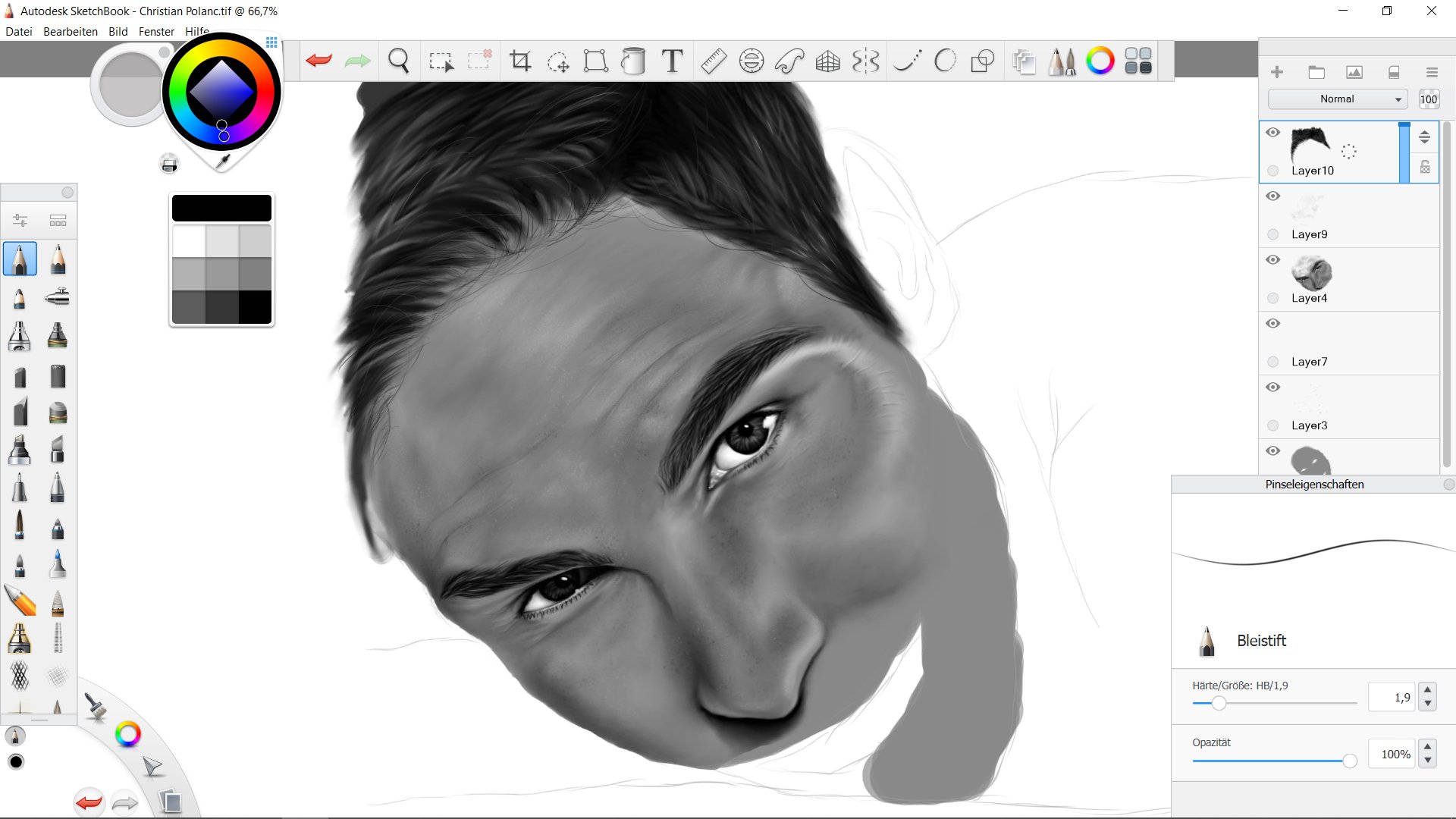This screenshot has height=819, width=1456.
Task: Select the white swatch in gray palette
Action: 189,241
